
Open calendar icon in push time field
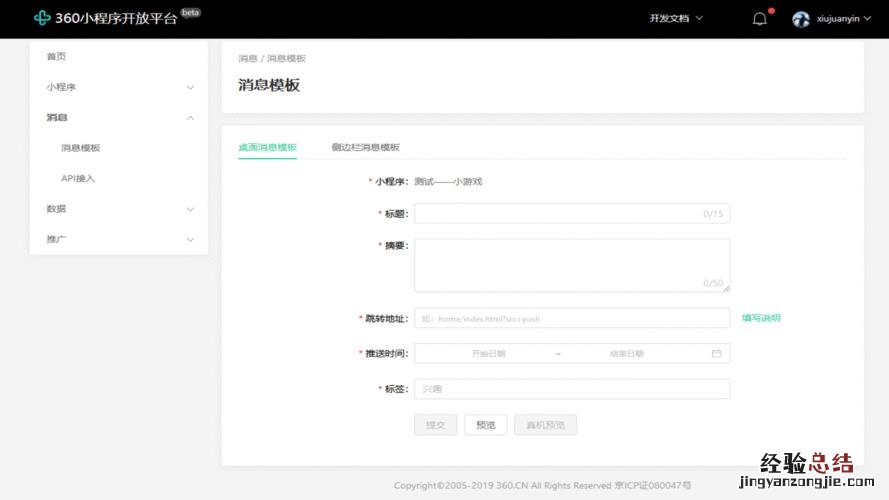716,353
